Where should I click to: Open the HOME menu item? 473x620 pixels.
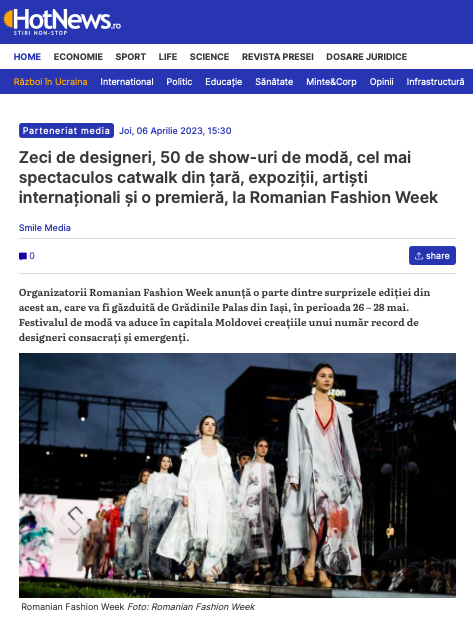click(x=27, y=57)
